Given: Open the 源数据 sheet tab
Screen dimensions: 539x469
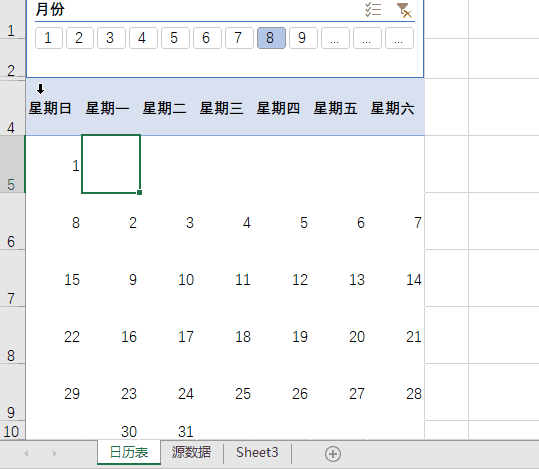Looking at the screenshot, I should point(191,452).
